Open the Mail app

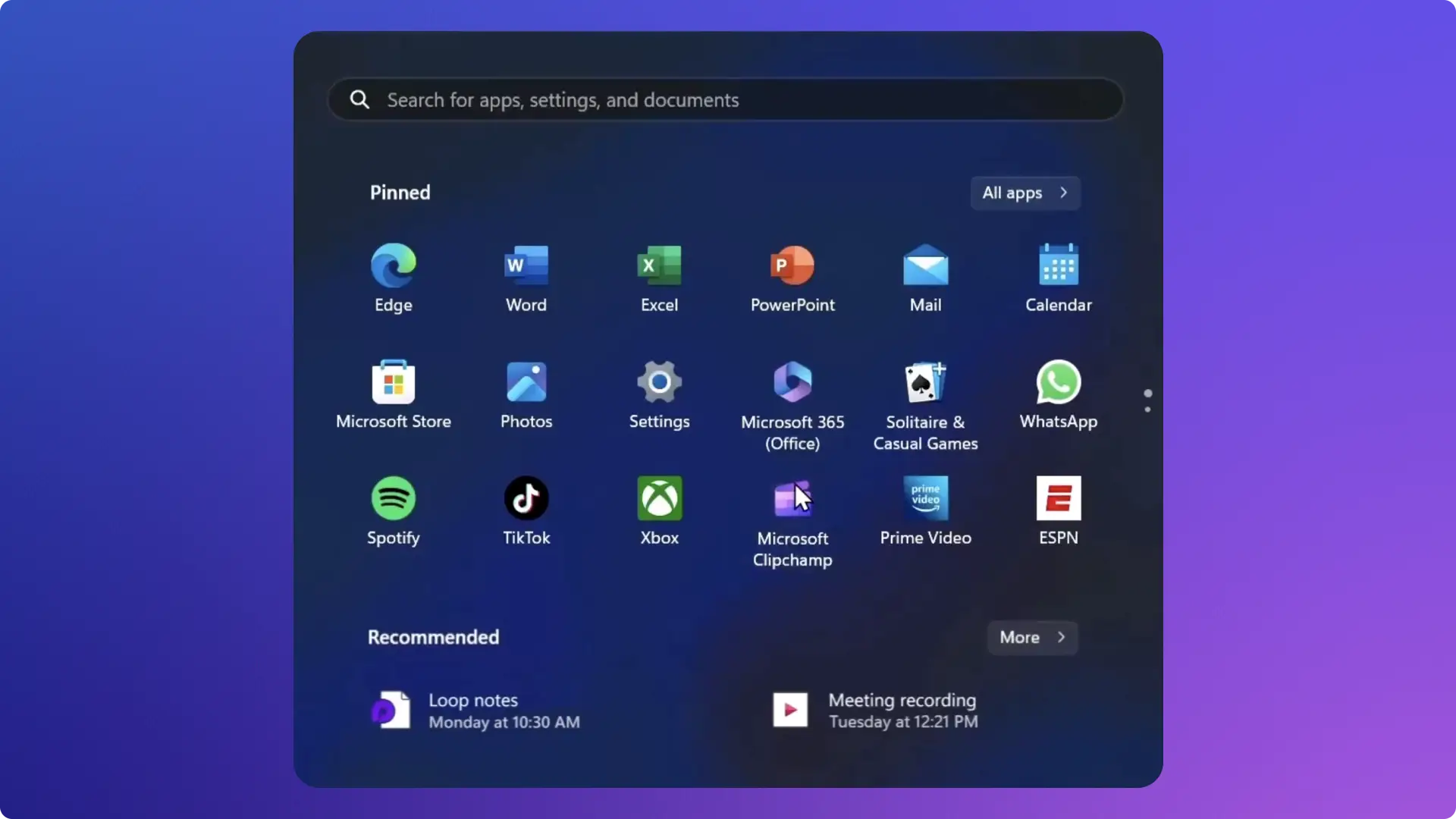925,265
